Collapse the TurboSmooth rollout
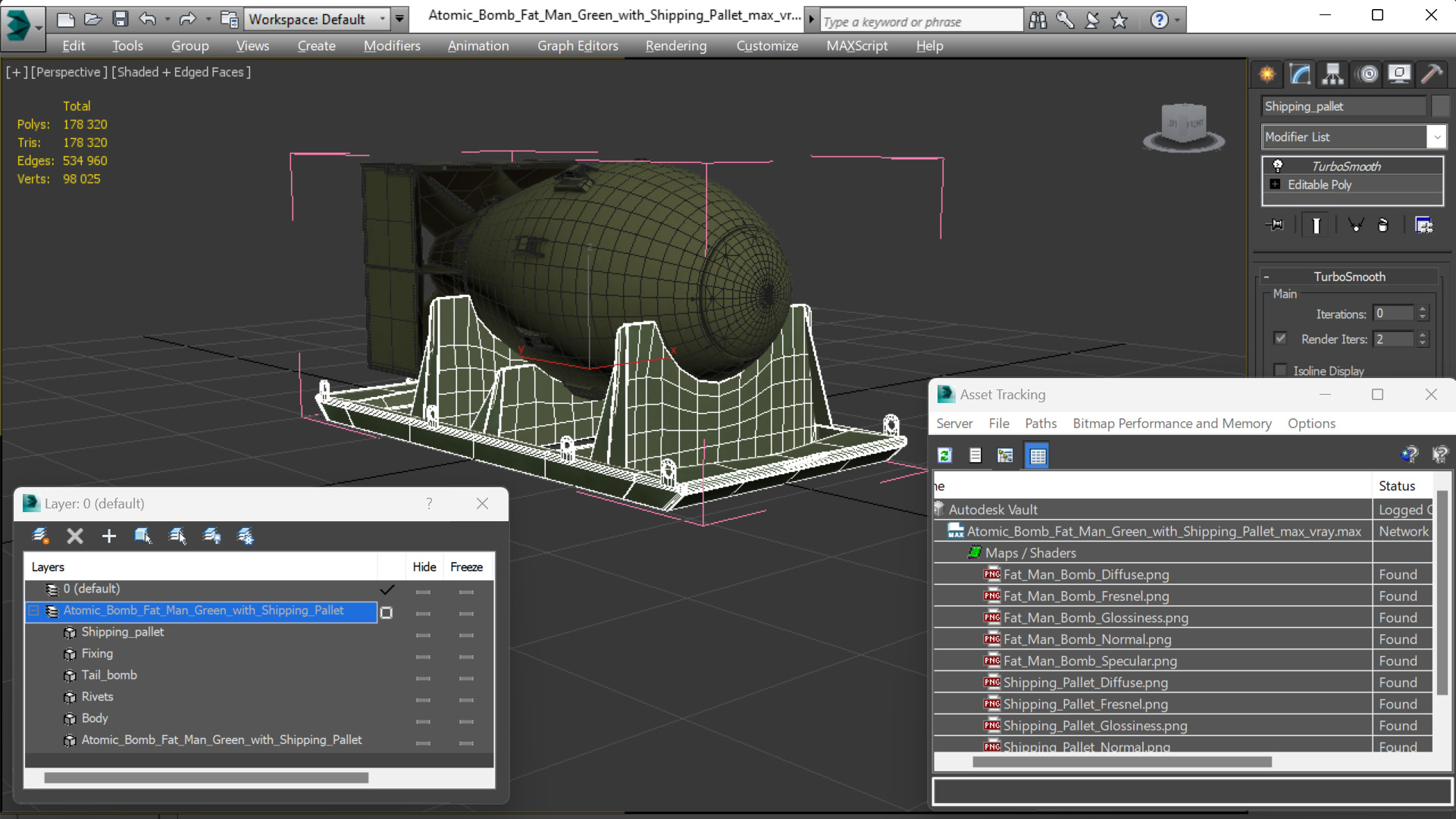Viewport: 1456px width, 819px height. 1267,277
